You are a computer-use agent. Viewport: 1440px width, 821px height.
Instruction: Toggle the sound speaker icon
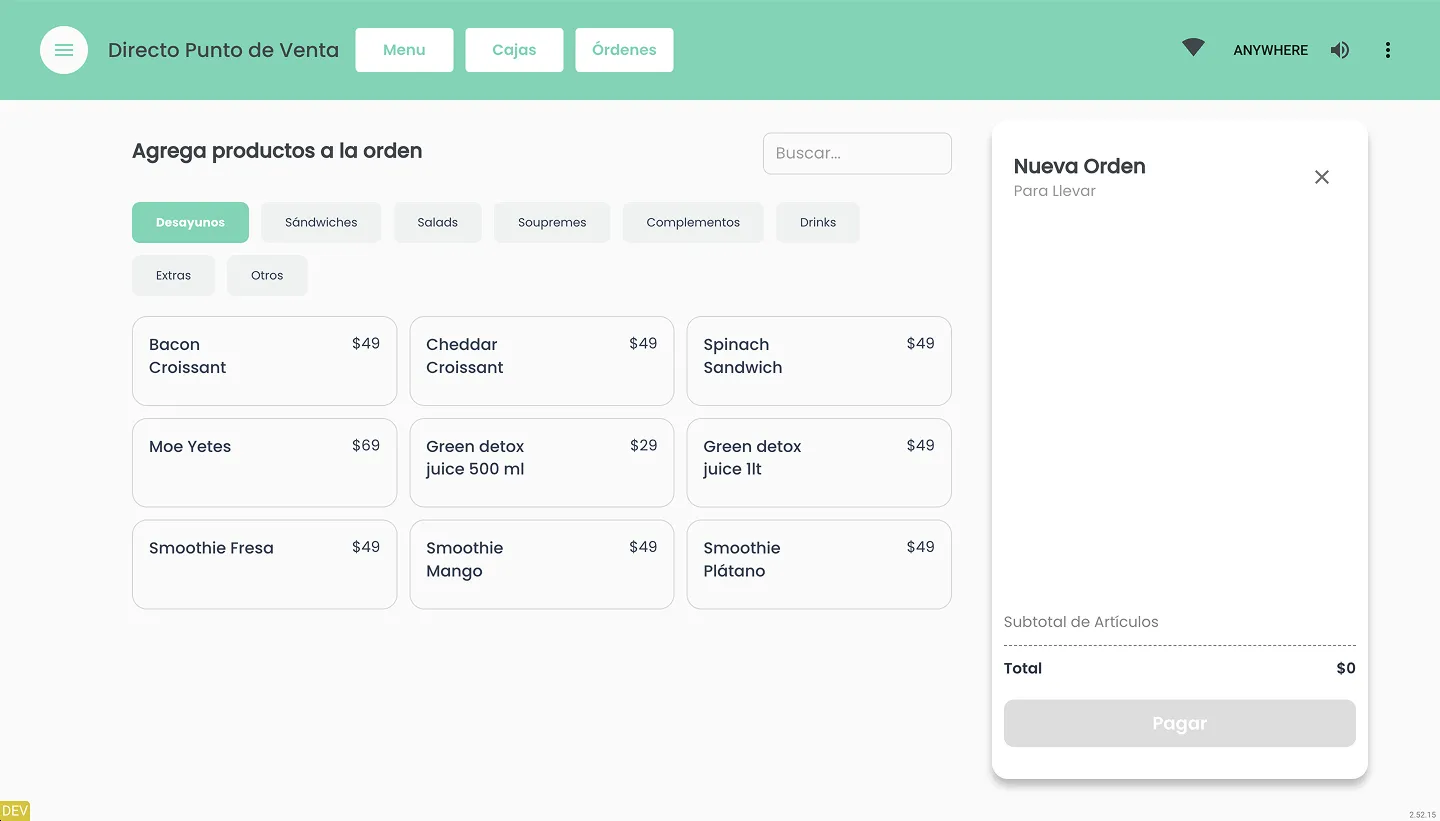click(1340, 50)
